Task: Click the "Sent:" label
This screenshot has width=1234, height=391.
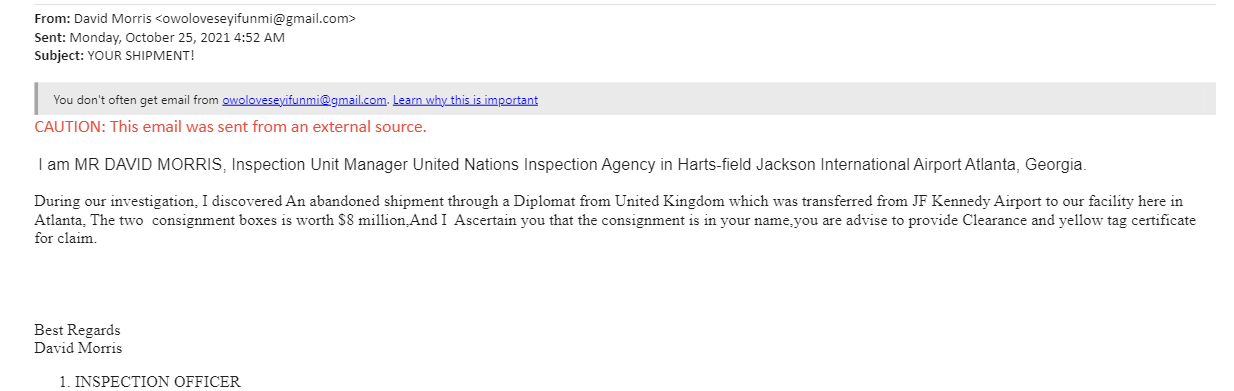Action: click(50, 37)
